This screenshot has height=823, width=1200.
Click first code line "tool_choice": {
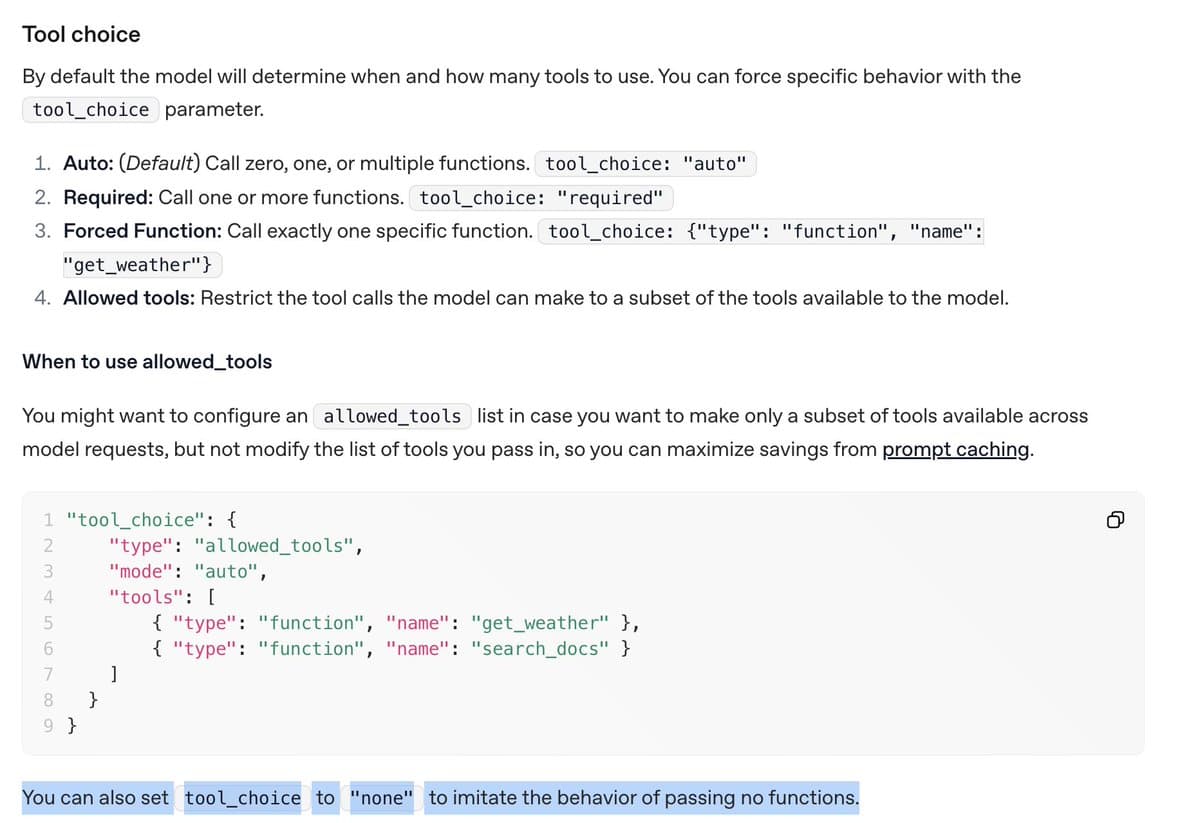point(150,520)
